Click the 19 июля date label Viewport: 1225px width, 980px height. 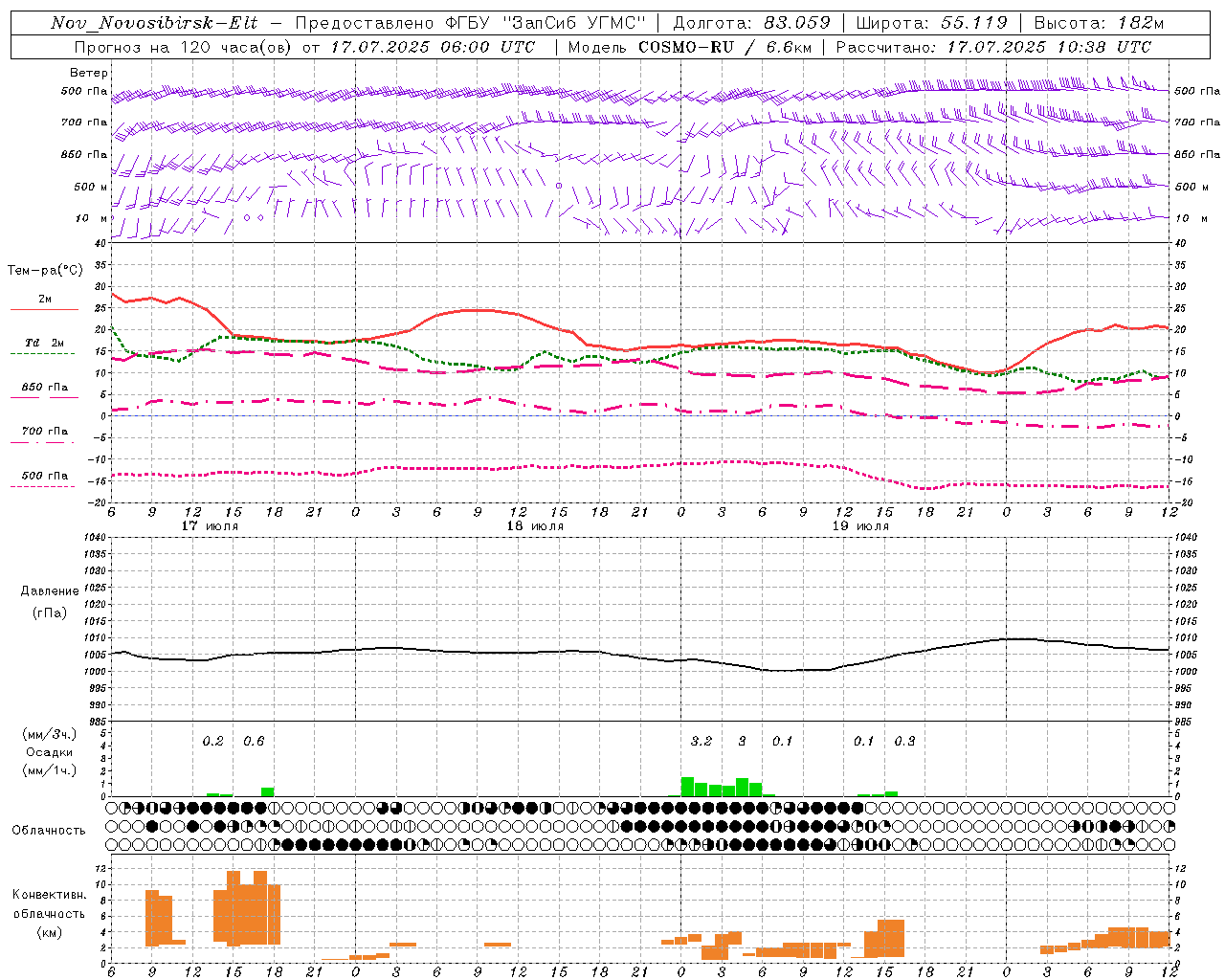click(x=860, y=526)
